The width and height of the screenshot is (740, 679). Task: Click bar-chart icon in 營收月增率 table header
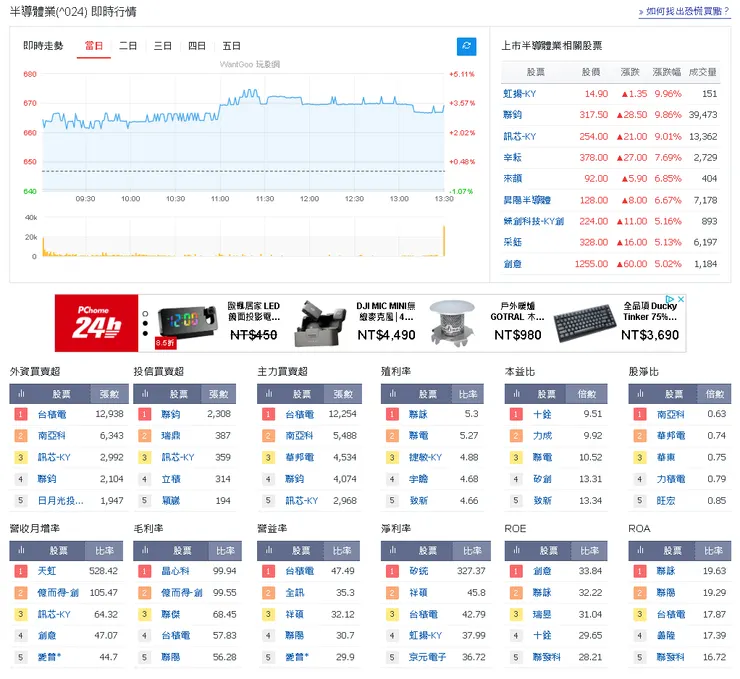21,550
